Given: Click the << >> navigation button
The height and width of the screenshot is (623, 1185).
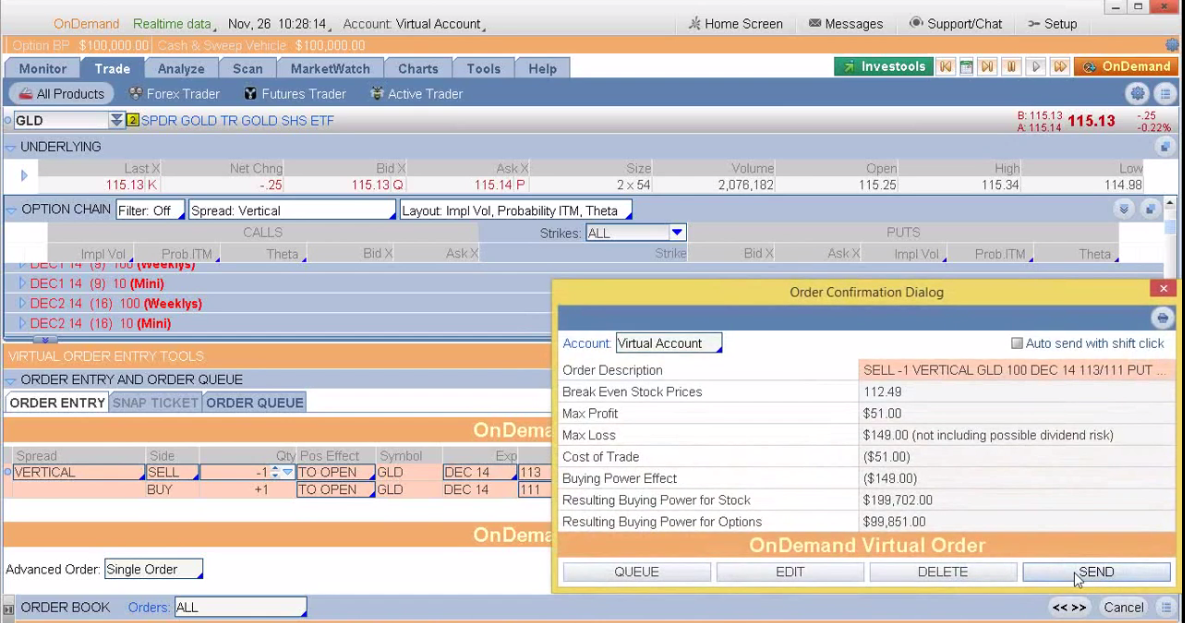Looking at the screenshot, I should [1069, 607].
